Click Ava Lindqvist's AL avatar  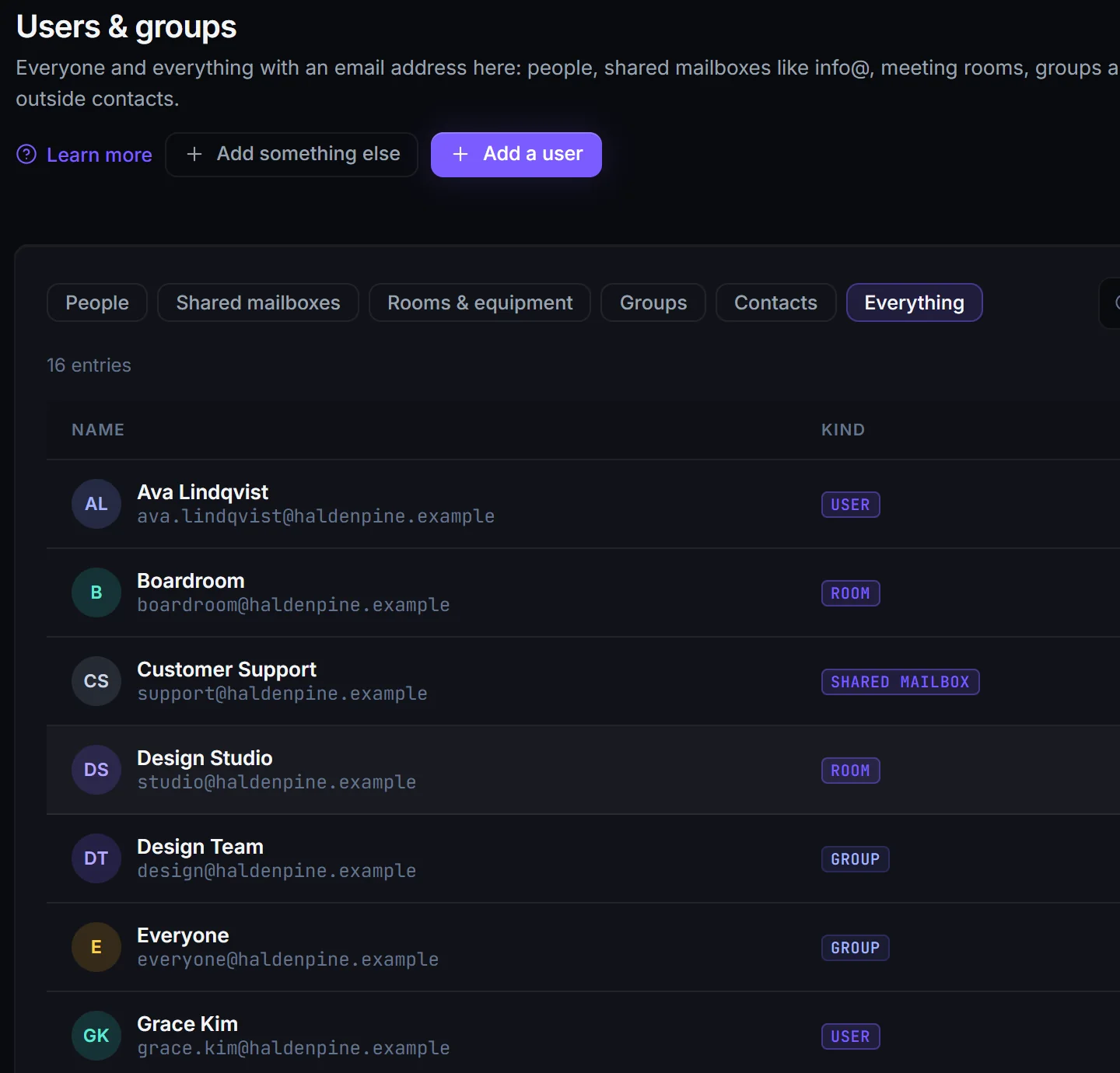tap(96, 504)
